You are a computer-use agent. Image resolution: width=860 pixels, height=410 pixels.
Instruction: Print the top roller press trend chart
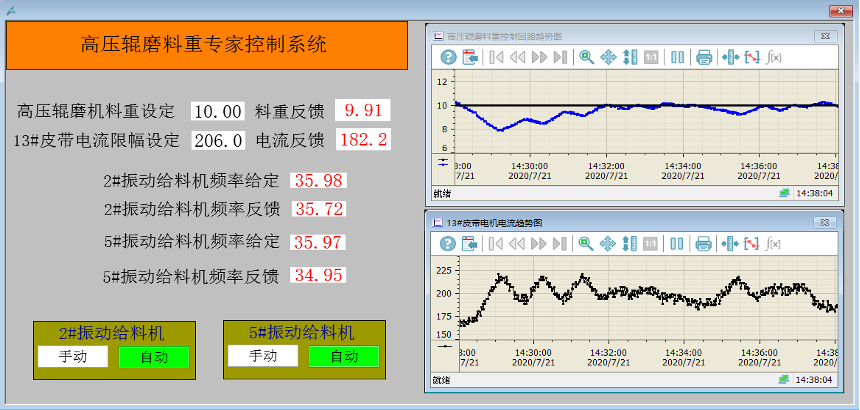tap(703, 57)
